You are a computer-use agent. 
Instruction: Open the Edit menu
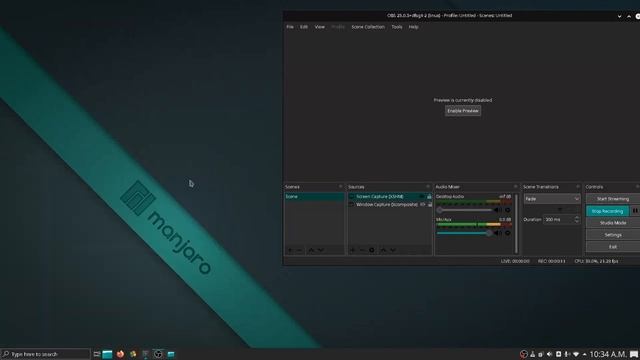pos(304,27)
